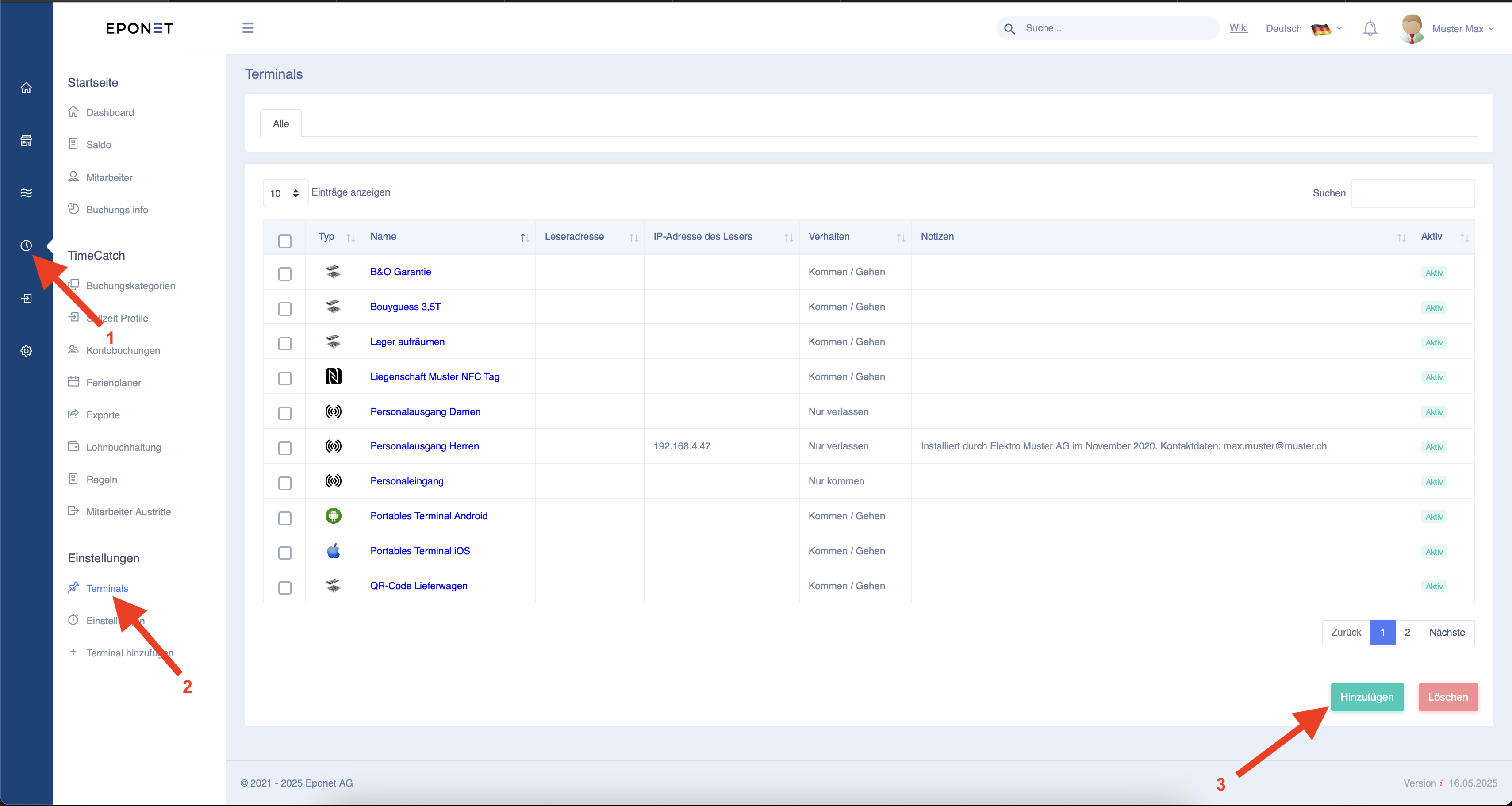Open the notification bell
Image resolution: width=1512 pixels, height=806 pixels.
1370,28
